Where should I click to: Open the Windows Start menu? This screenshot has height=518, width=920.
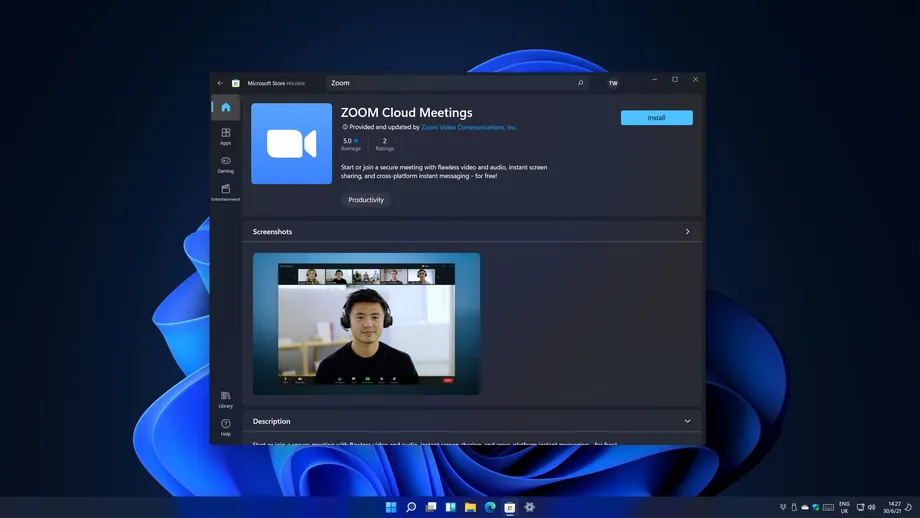pyautogui.click(x=391, y=507)
